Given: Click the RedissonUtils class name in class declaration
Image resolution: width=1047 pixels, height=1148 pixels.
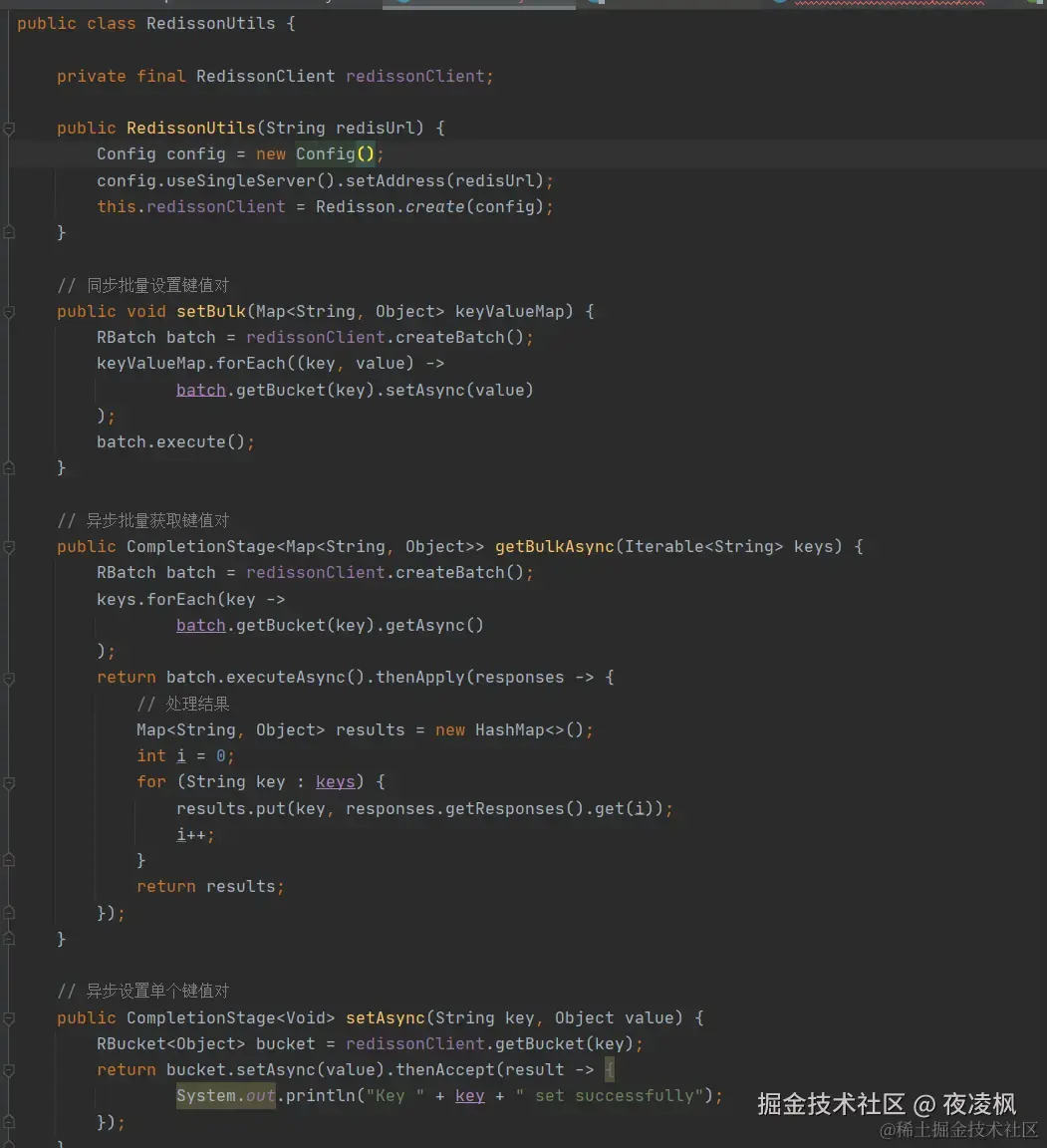Looking at the screenshot, I should coord(211,24).
